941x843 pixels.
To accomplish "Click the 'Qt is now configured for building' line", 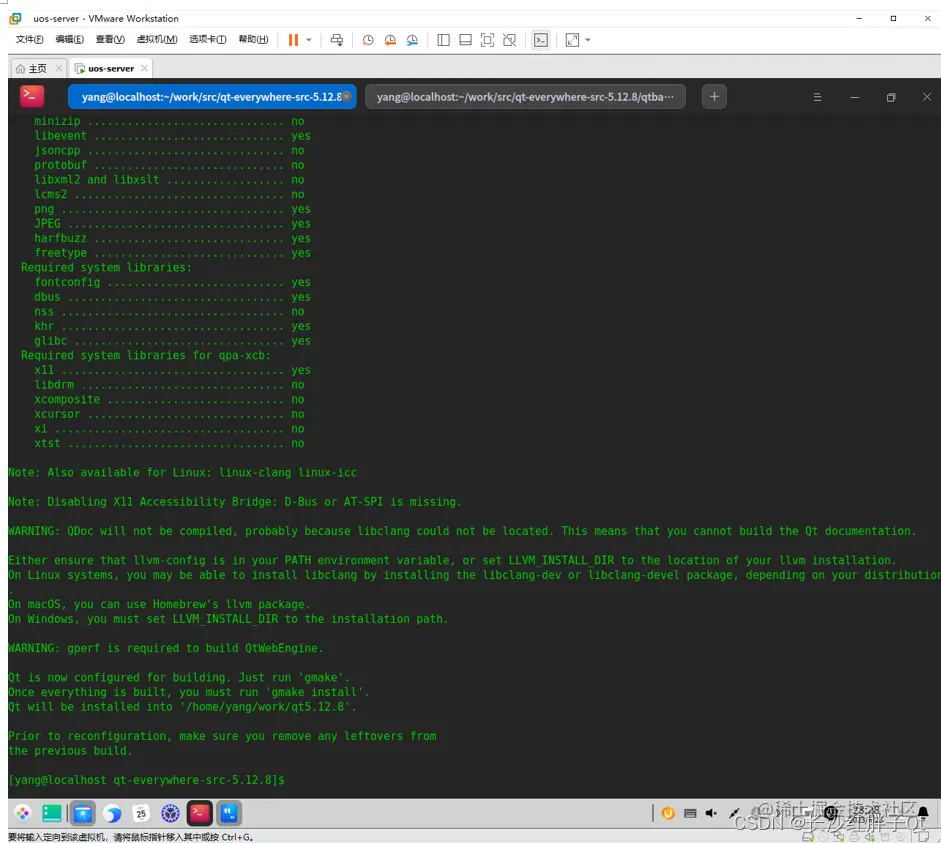I will point(179,677).
